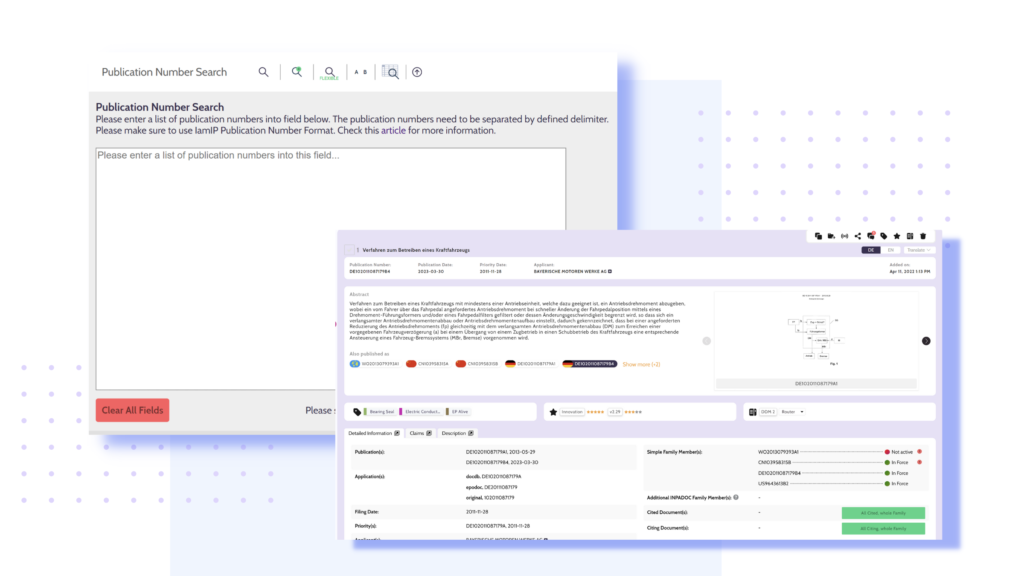1024x576 pixels.
Task: Open the Translate dropdown
Action: (918, 250)
